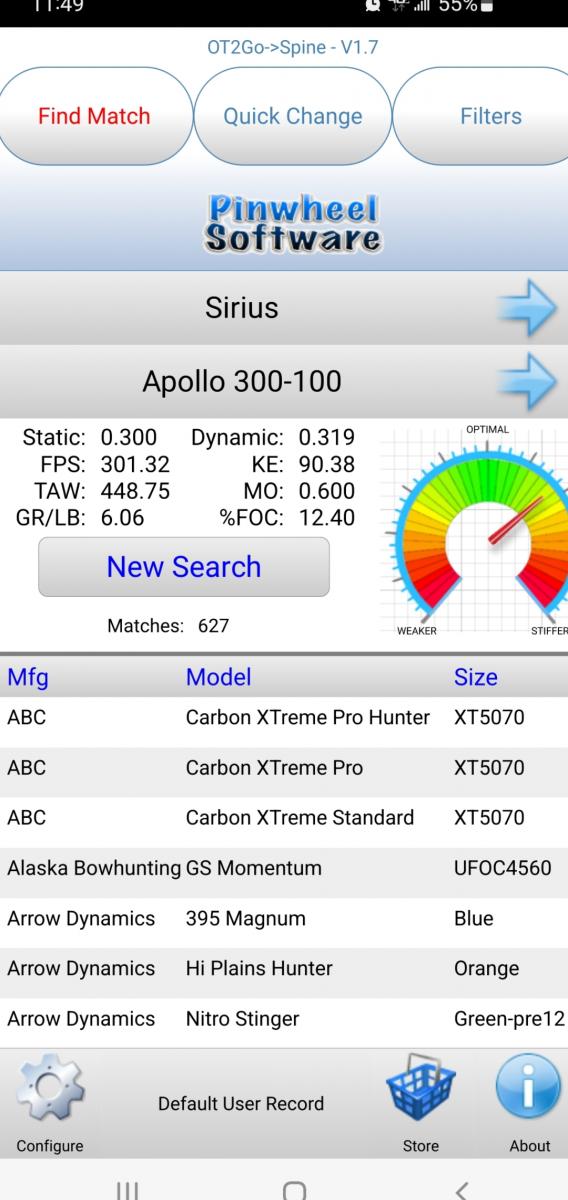Select the Hi Plains Hunter row
Screen dimensions: 568x1200
(x=284, y=968)
